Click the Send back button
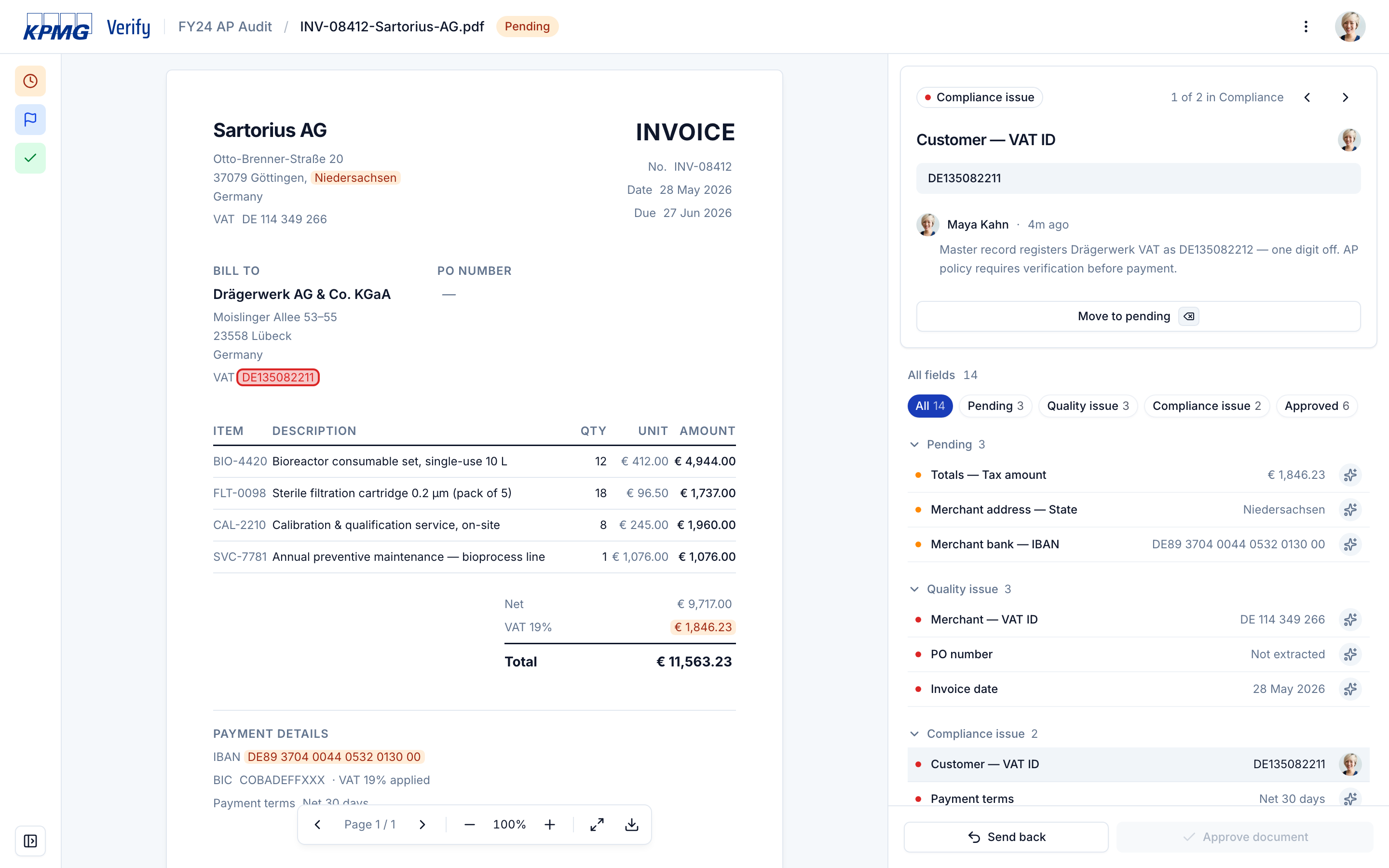Viewport: 1389px width, 868px height. [x=1006, y=837]
